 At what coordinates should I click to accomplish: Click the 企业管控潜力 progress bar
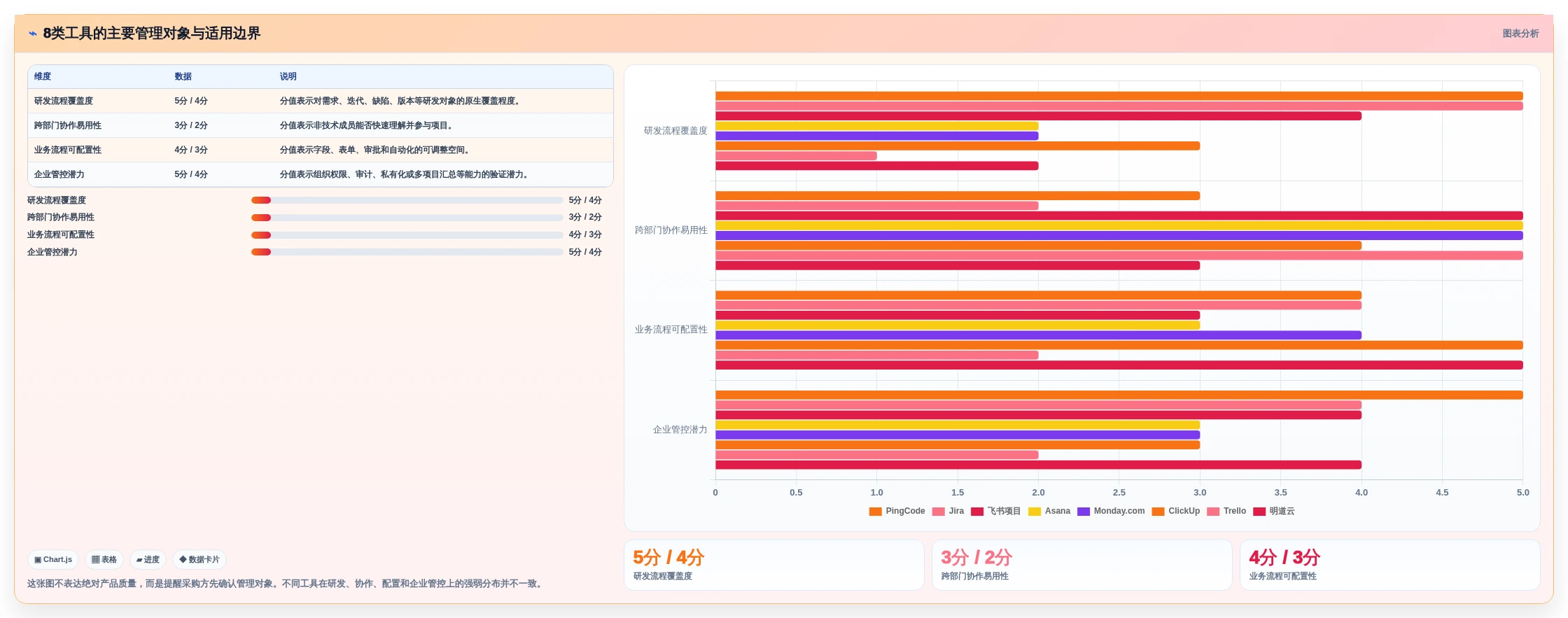[407, 252]
